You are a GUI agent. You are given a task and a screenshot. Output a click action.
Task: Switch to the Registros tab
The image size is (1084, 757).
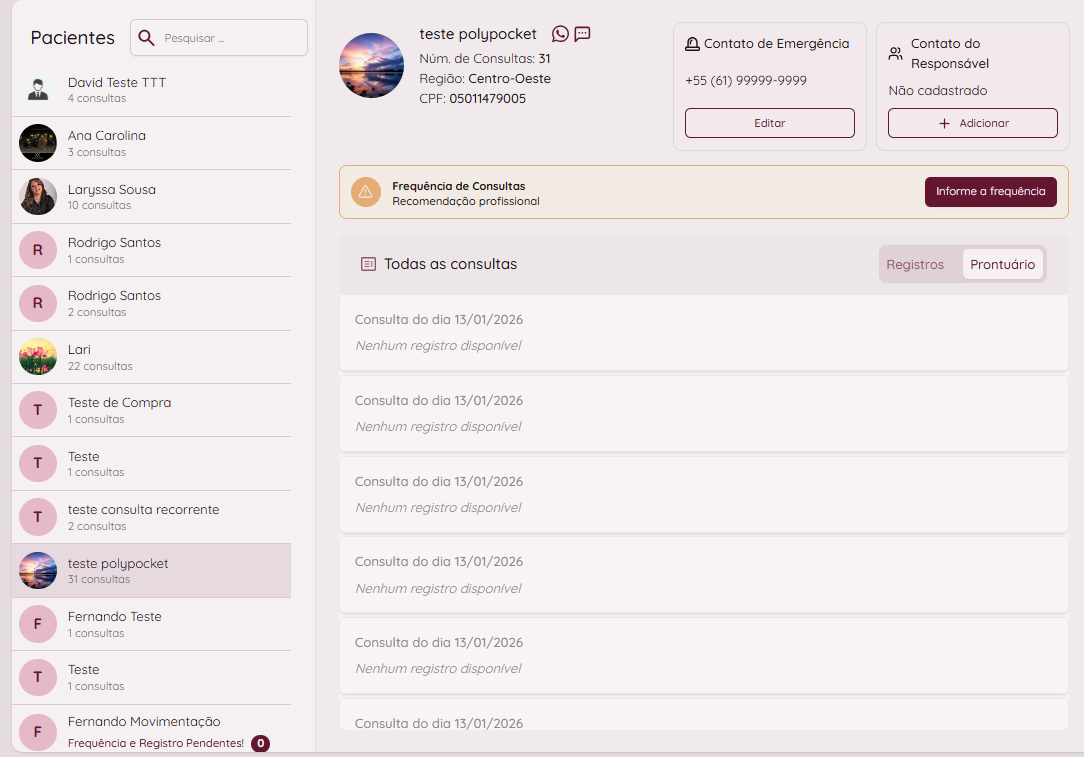point(915,265)
